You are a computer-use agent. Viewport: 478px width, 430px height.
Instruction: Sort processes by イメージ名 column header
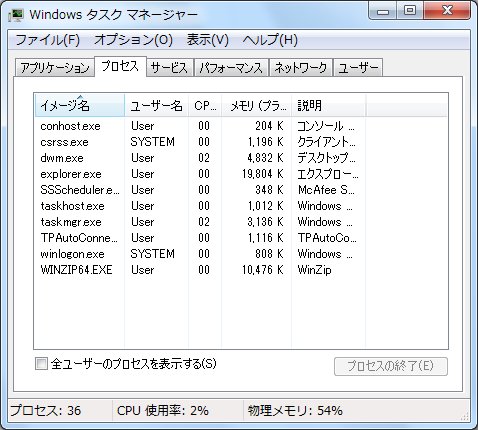coord(80,106)
